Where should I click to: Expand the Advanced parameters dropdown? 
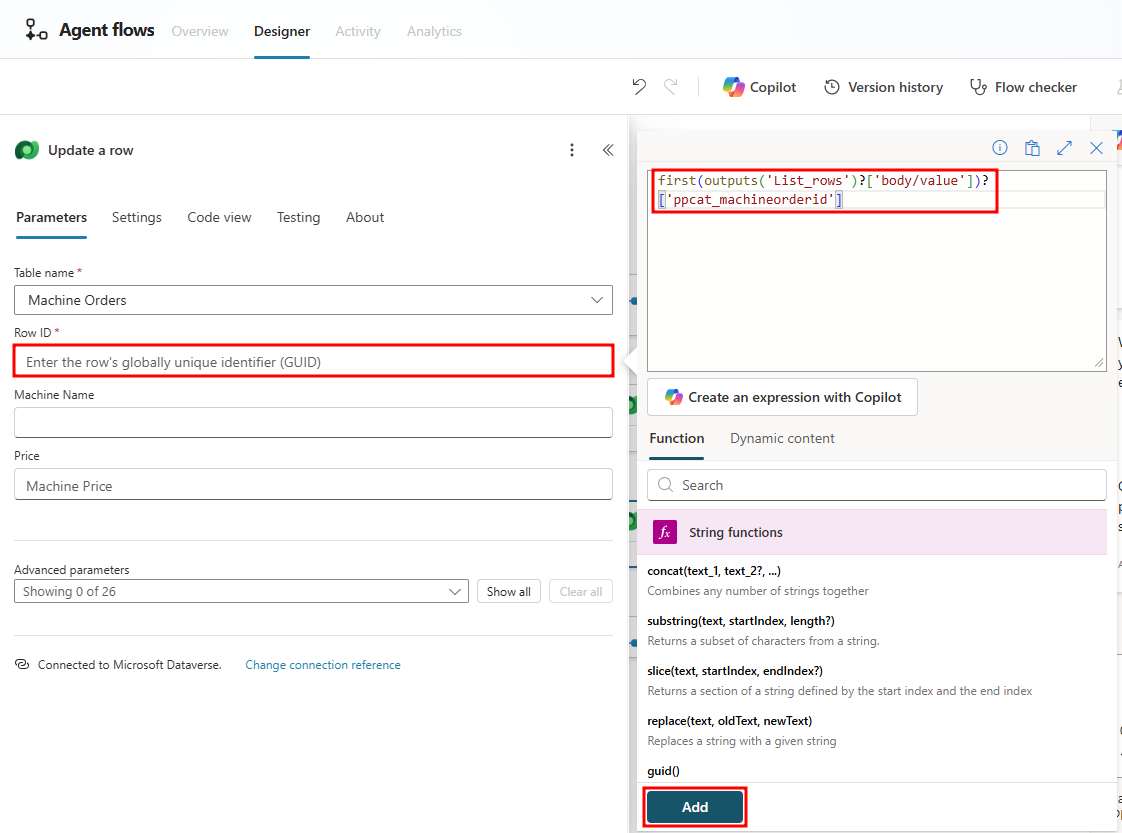tap(241, 591)
